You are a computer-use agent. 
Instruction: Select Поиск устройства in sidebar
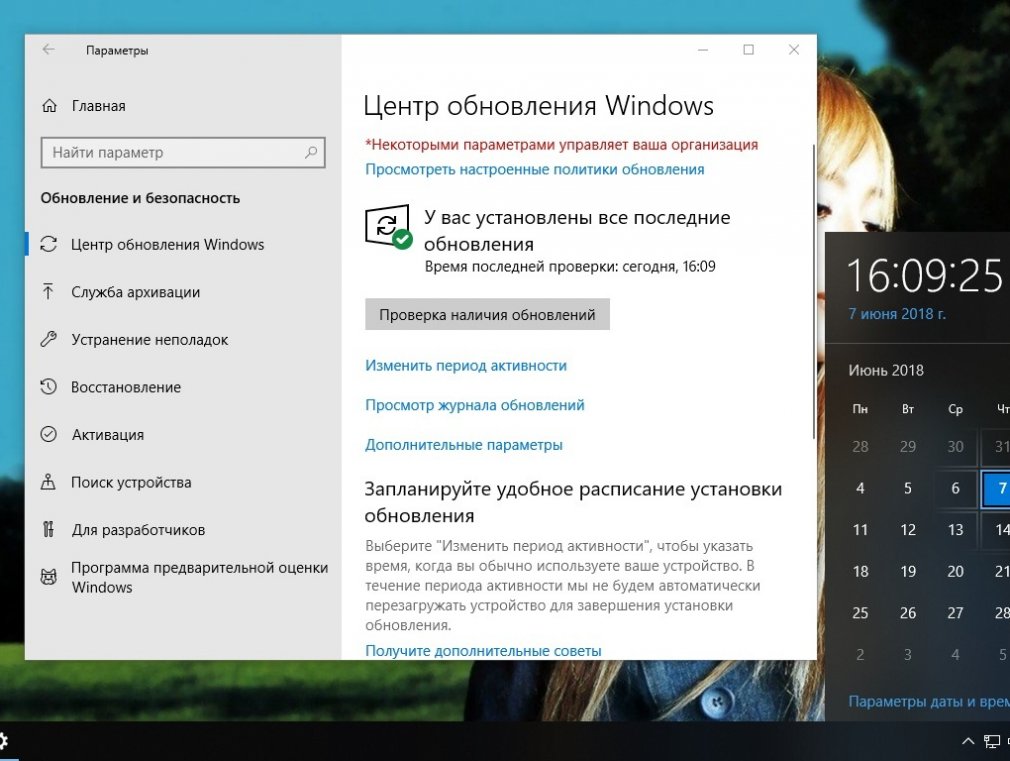coord(183,483)
